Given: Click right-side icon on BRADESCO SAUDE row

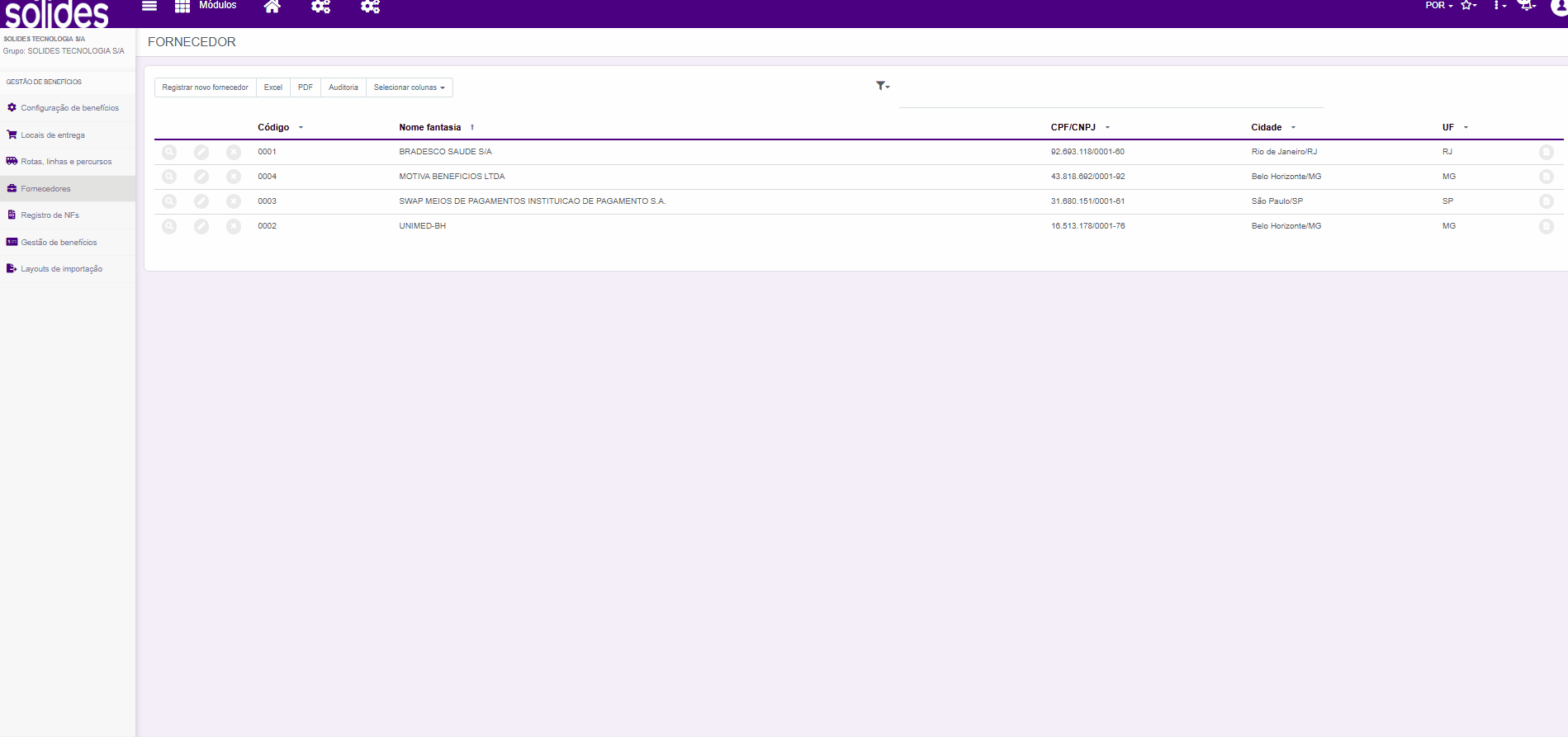Looking at the screenshot, I should coord(1547,152).
